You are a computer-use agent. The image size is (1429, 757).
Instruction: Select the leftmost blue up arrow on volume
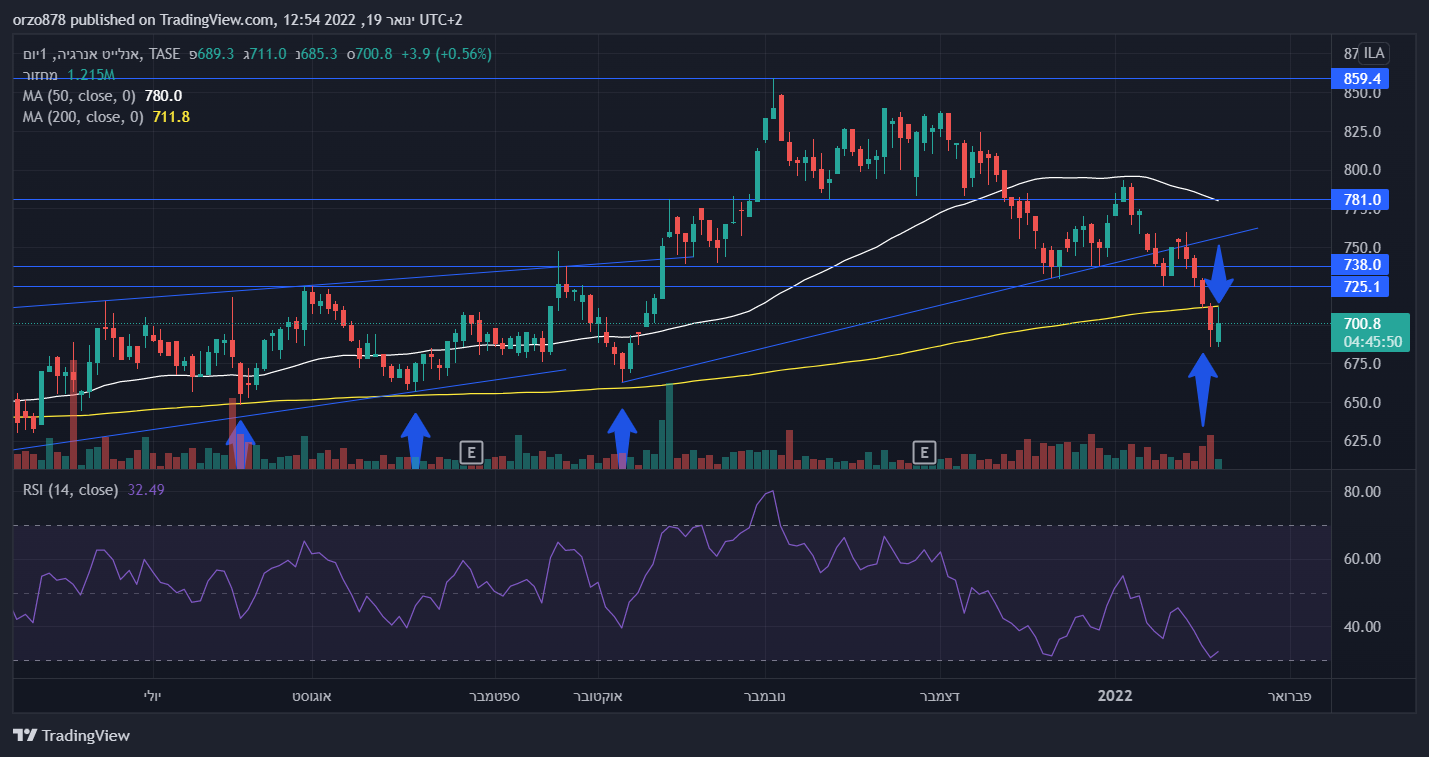click(240, 443)
